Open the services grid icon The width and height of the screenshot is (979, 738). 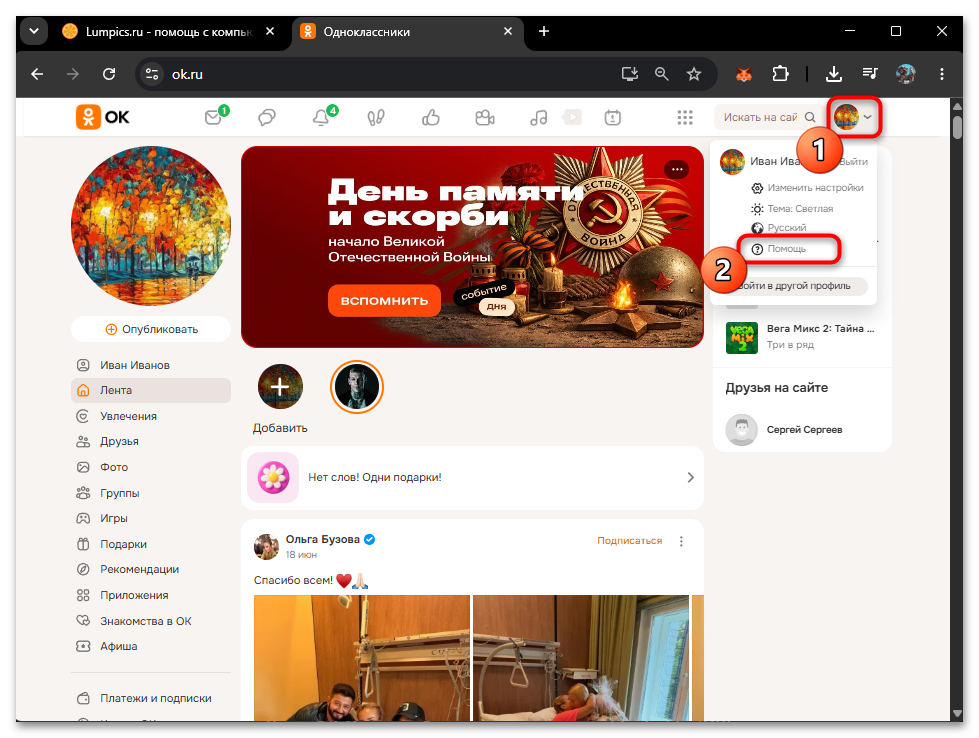(685, 117)
